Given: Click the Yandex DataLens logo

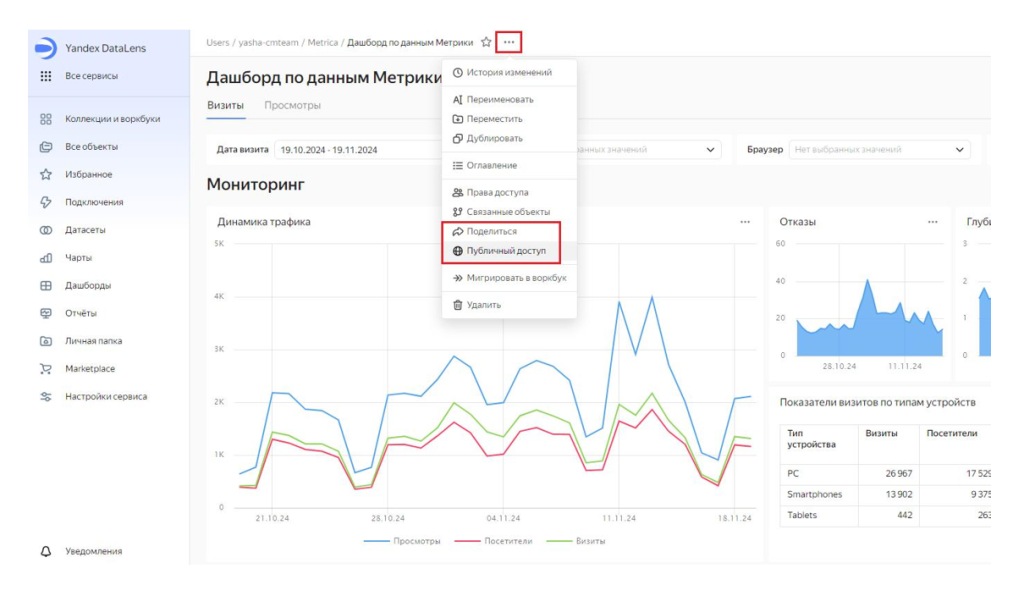Looking at the screenshot, I should 46,48.
